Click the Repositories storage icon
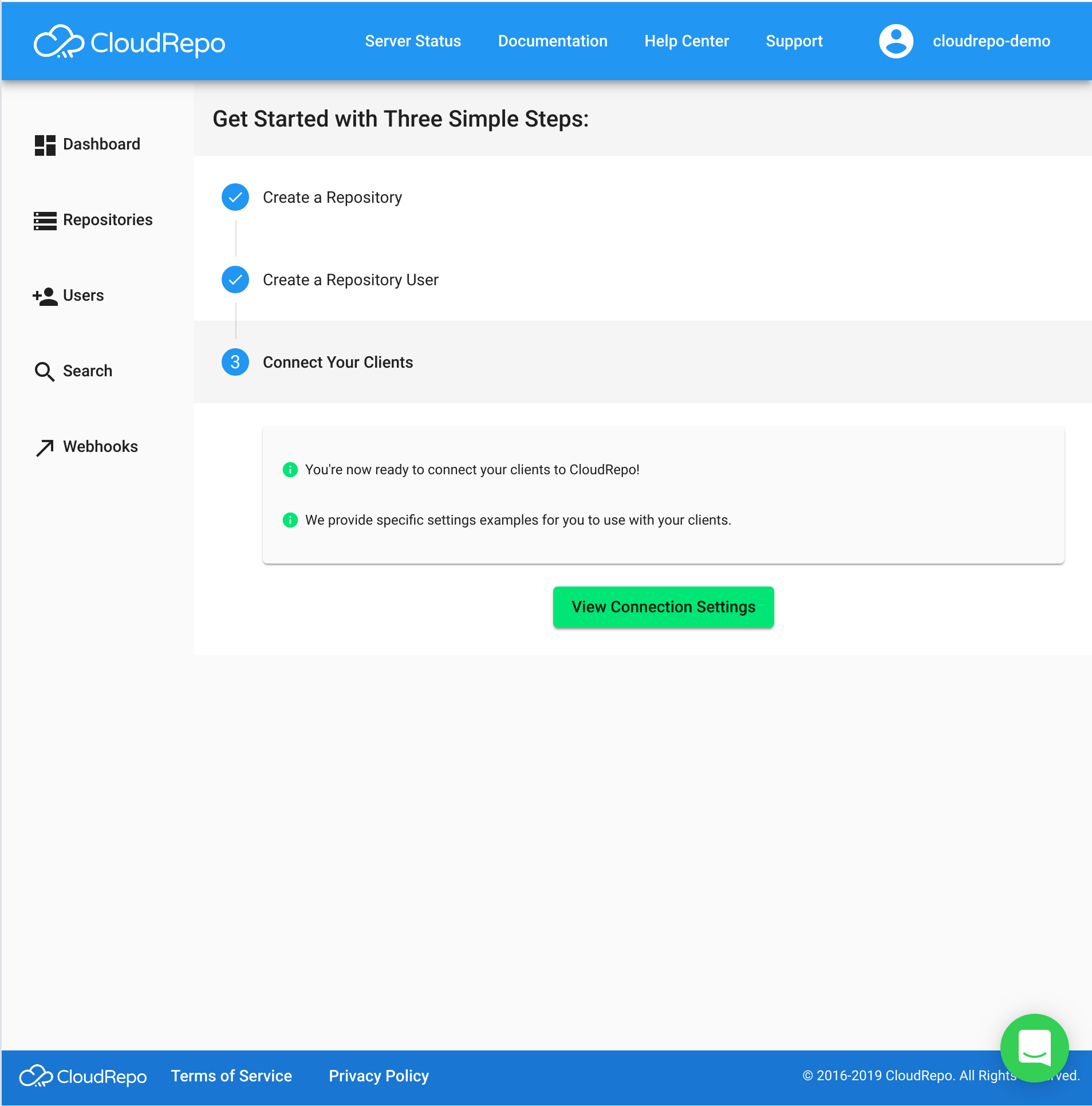This screenshot has height=1106, width=1092. click(x=45, y=221)
